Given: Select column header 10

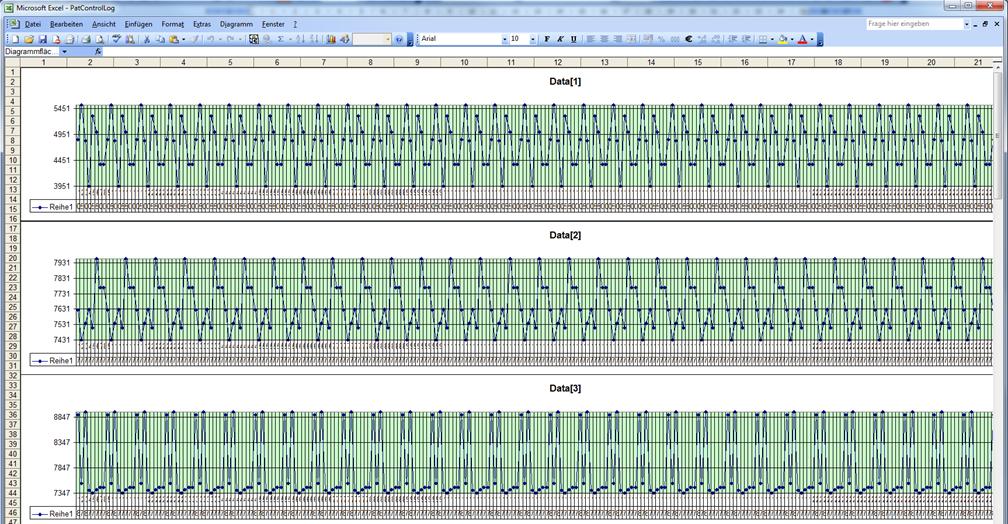Looking at the screenshot, I should (x=464, y=62).
